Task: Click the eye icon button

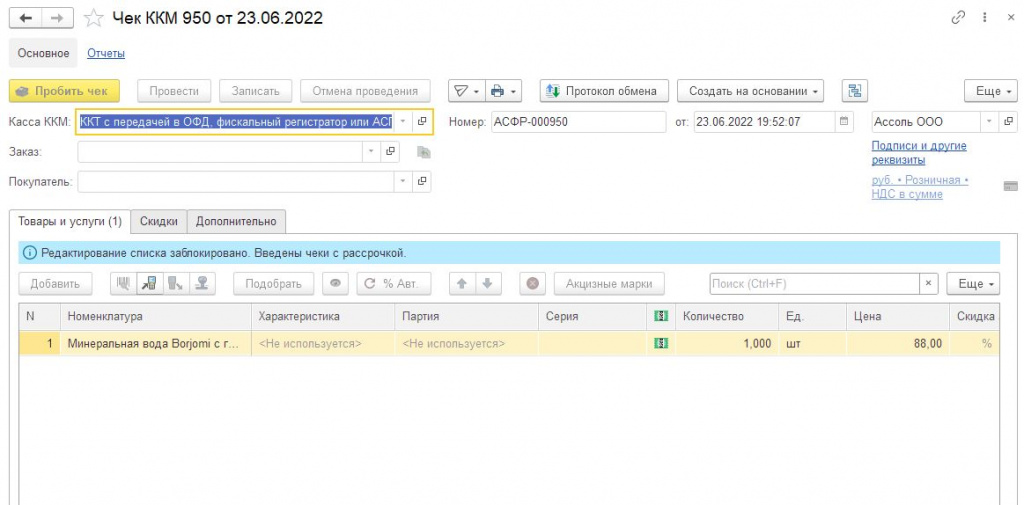Action: (336, 284)
